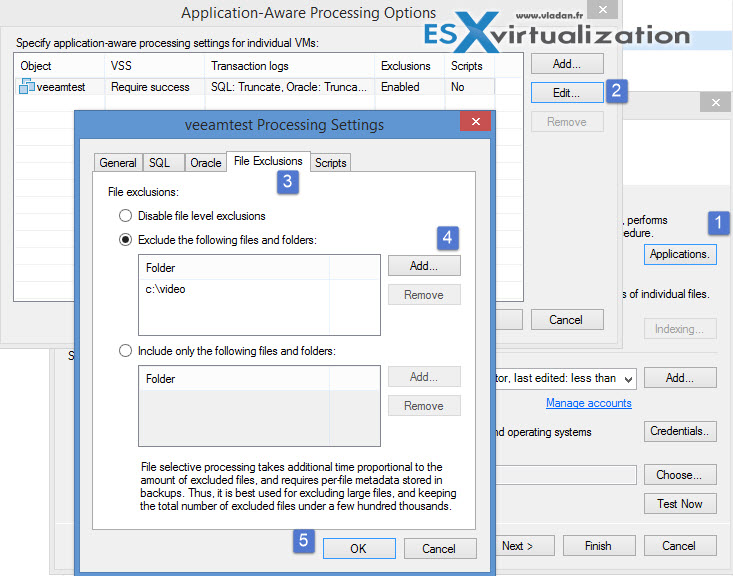Screen dimensions: 733x576
Task: Click Cancel in the backup wizard
Action: point(680,546)
